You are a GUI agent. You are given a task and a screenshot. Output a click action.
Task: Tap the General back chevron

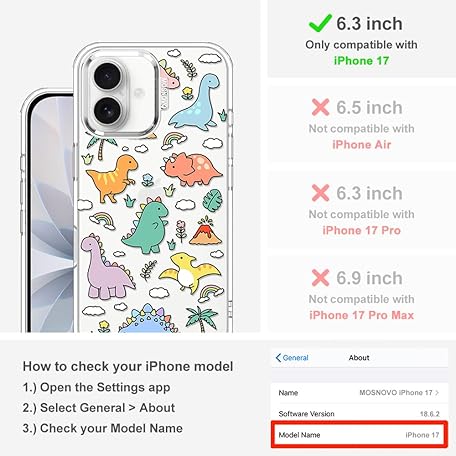point(278,358)
